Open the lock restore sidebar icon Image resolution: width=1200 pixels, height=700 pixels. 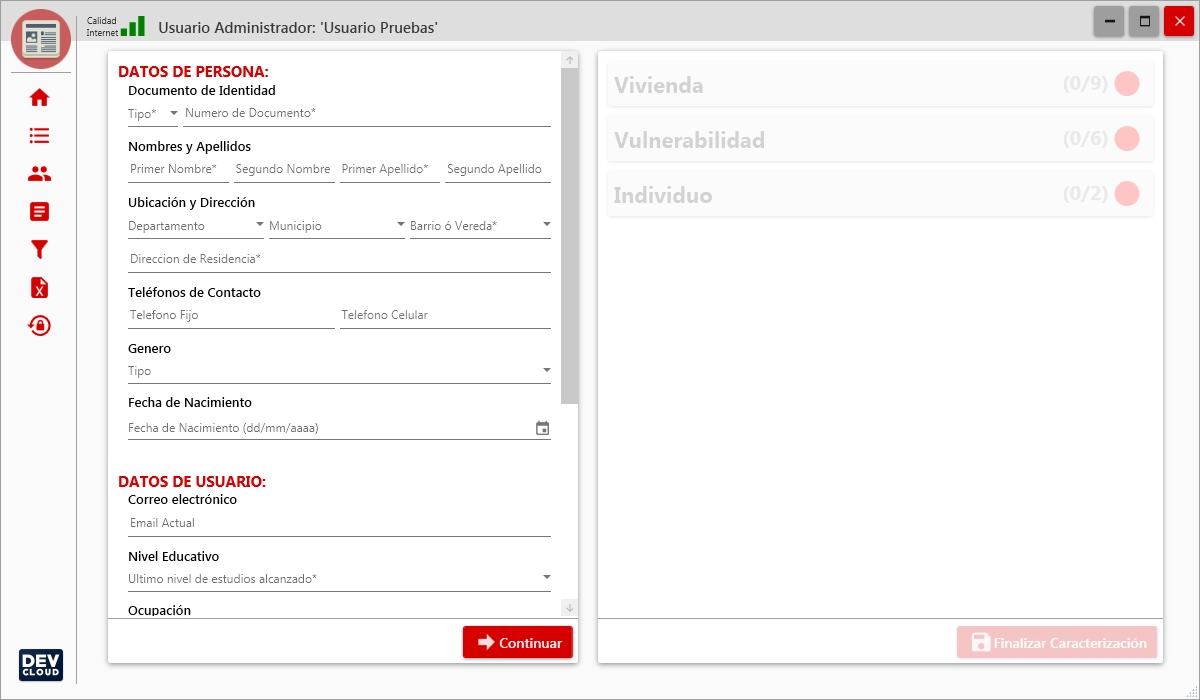(39, 326)
